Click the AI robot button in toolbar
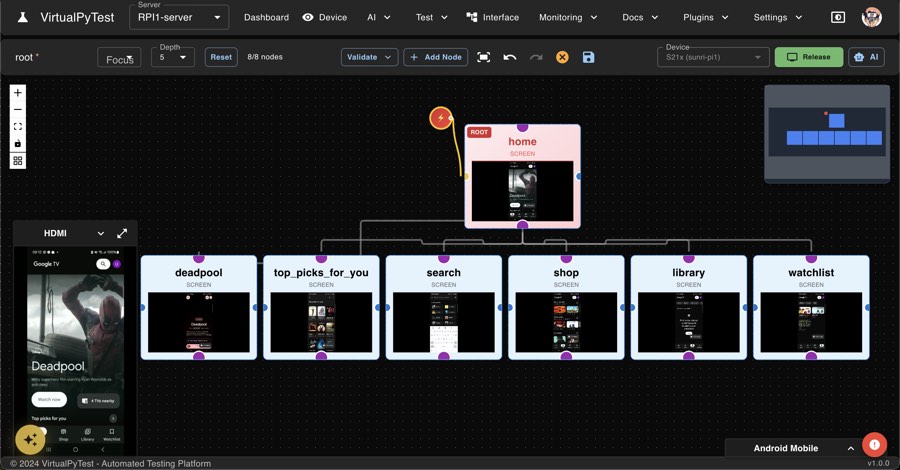Screen dimensions: 900x470 [866, 57]
